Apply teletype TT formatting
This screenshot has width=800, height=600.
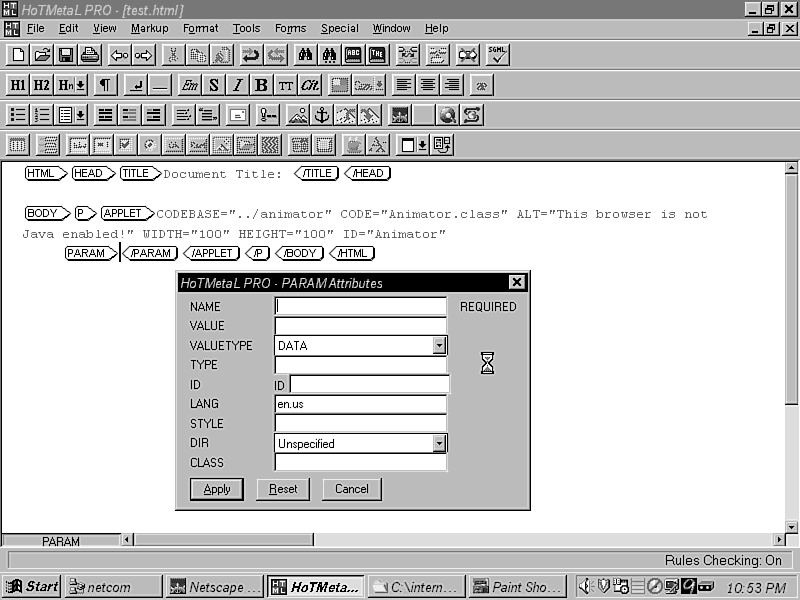285,85
